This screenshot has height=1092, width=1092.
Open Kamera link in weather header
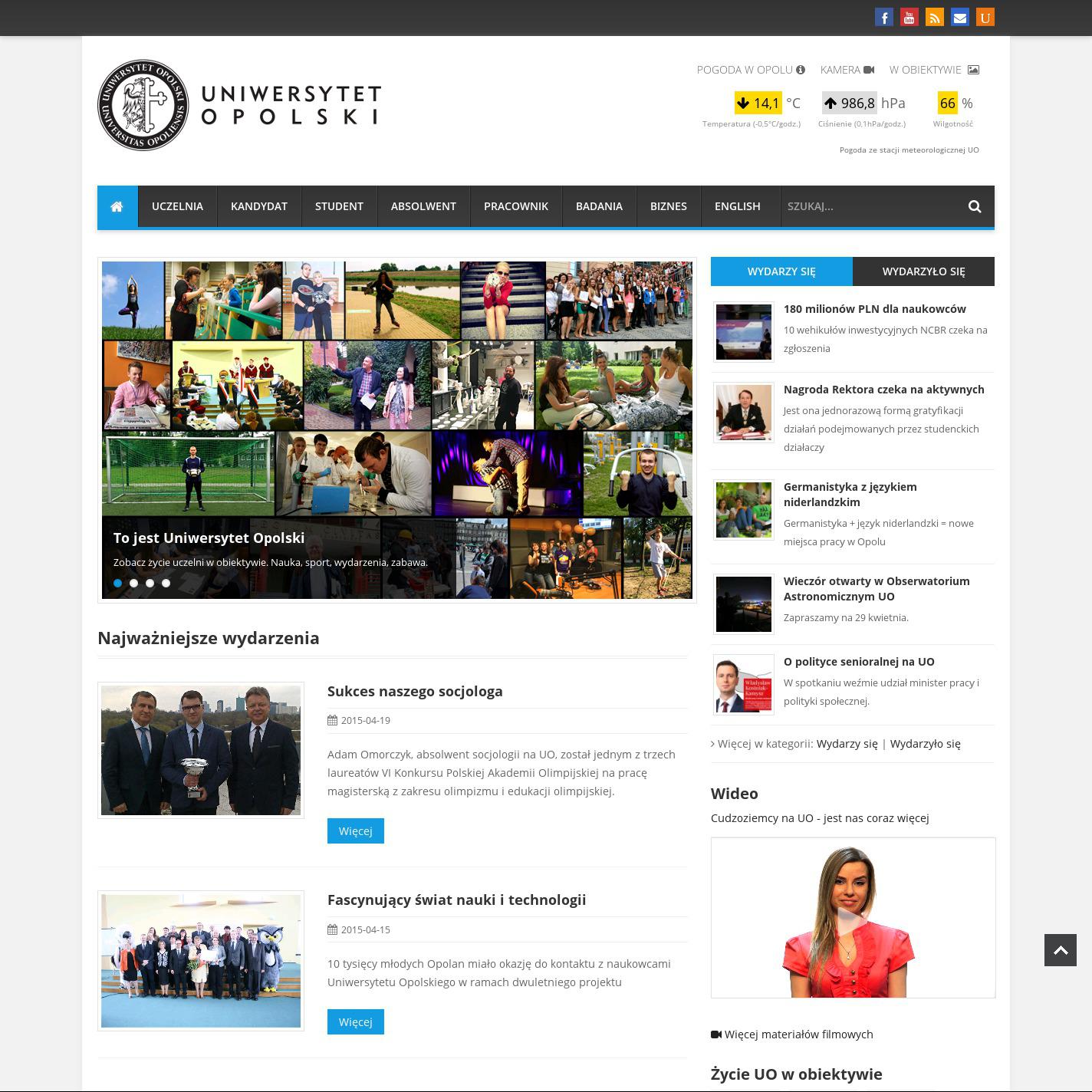tap(847, 70)
